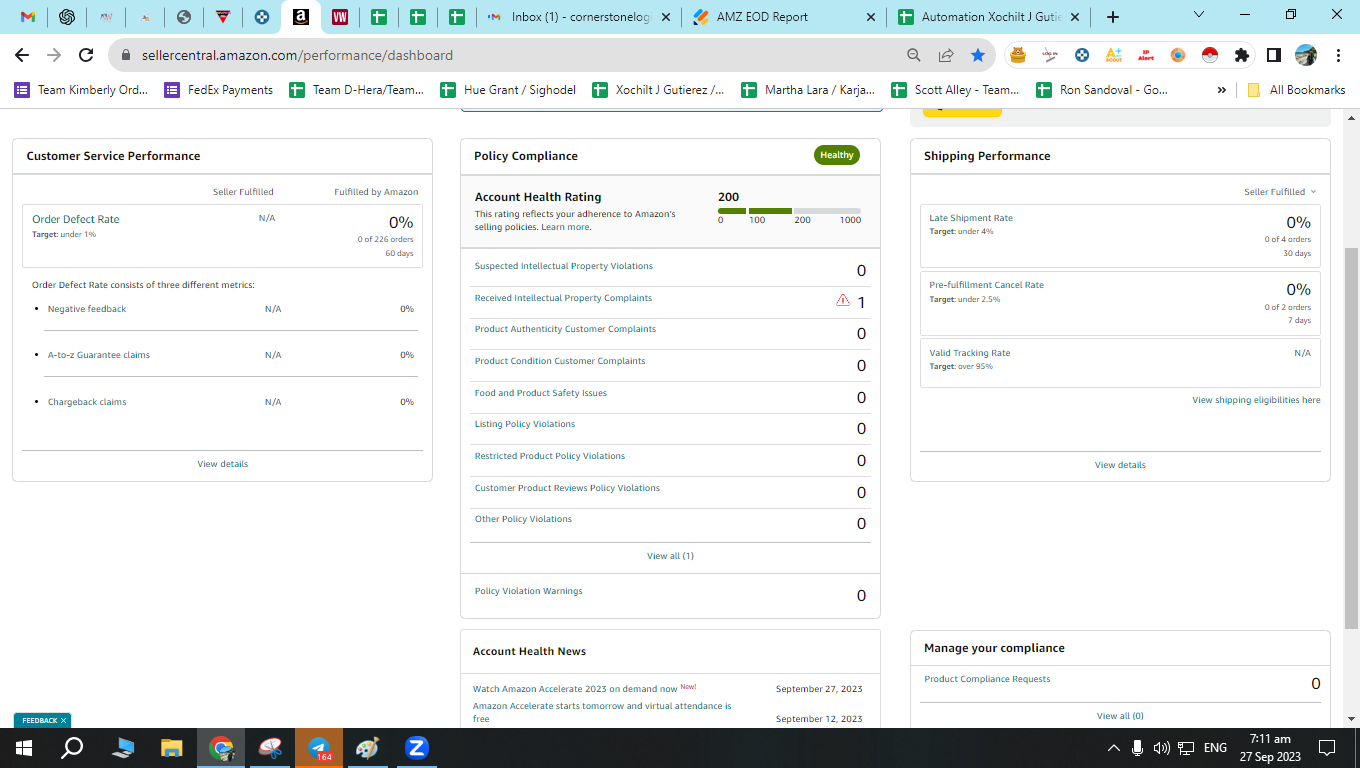The height and width of the screenshot is (768, 1360).
Task: Open Policy Violation Warnings
Action: point(528,591)
